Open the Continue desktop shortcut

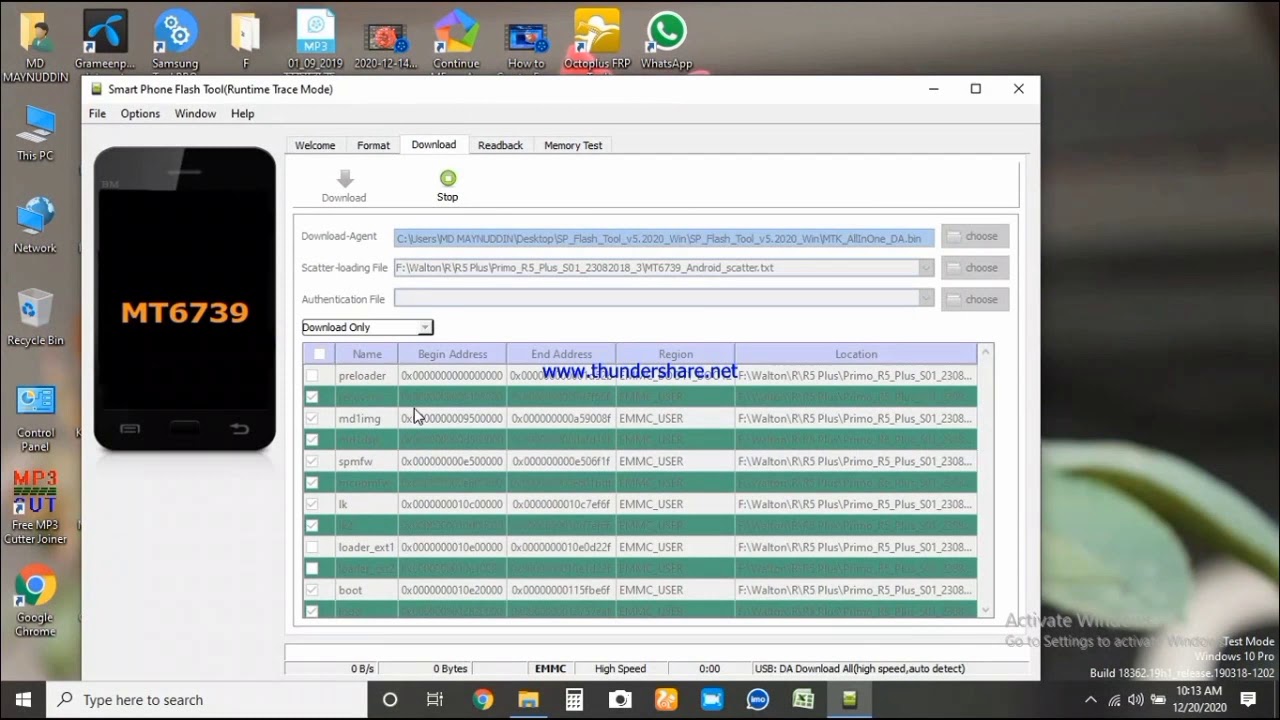tap(456, 40)
